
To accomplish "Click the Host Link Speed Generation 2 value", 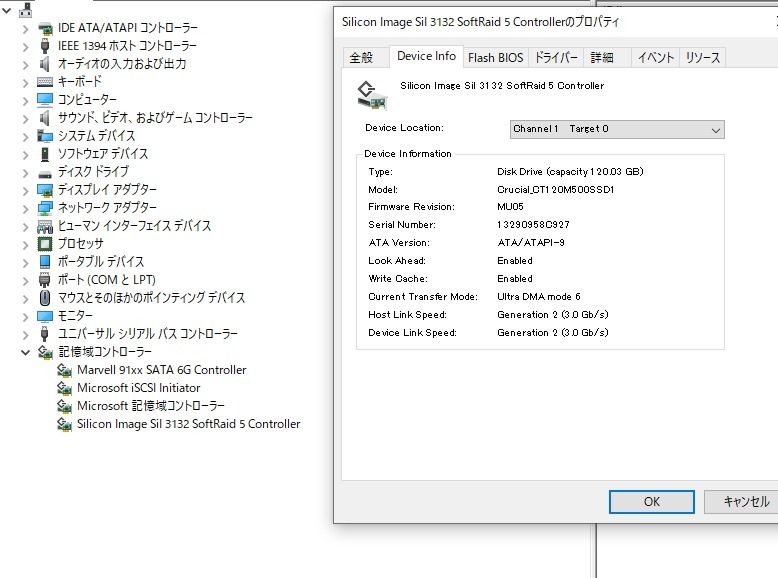I will (553, 315).
